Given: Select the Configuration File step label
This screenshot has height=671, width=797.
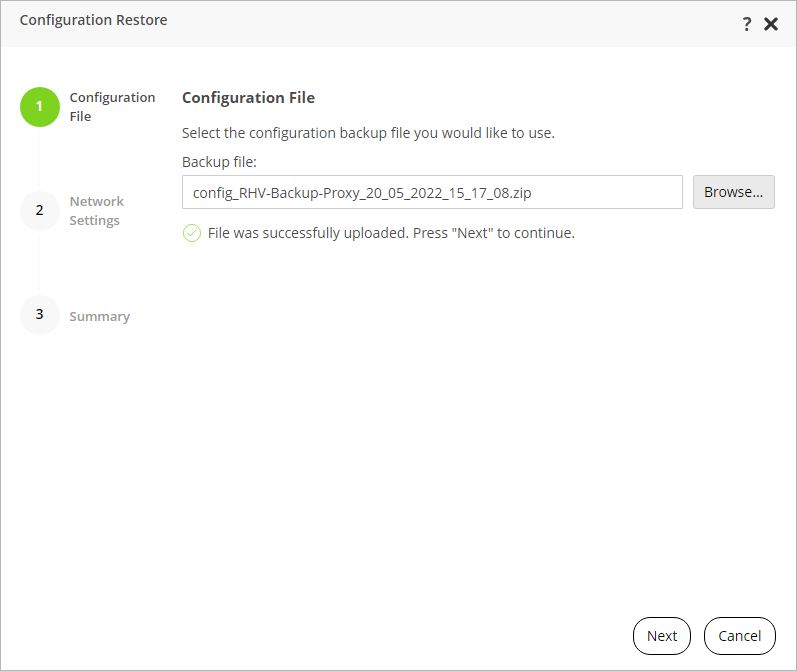Looking at the screenshot, I should (112, 107).
